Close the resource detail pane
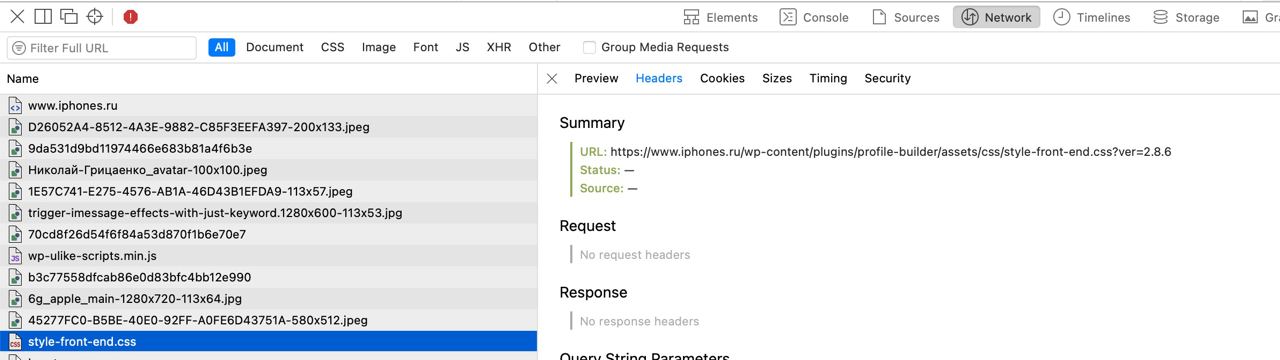Viewport: 1280px width, 360px height. (552, 78)
